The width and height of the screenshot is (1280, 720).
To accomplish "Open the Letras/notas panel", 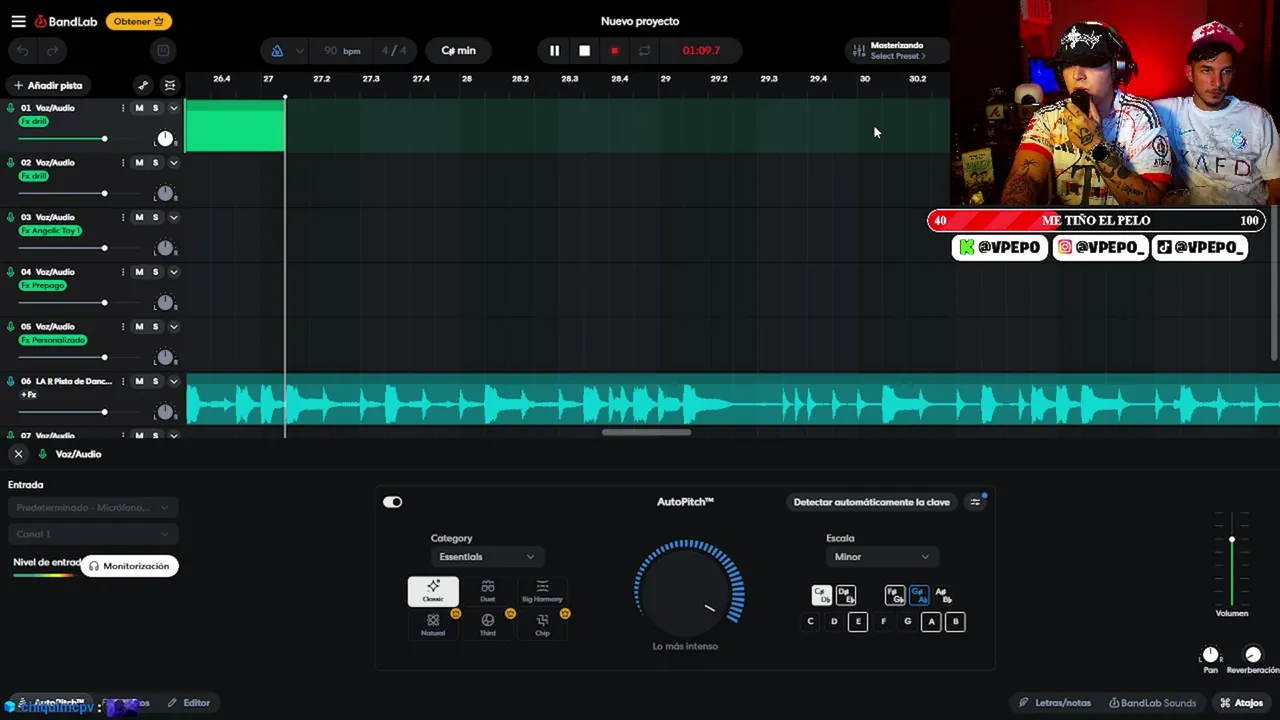I will click(1056, 703).
